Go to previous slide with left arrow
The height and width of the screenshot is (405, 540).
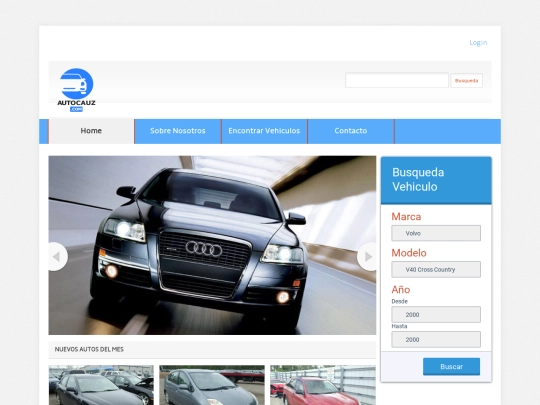[x=58, y=257]
